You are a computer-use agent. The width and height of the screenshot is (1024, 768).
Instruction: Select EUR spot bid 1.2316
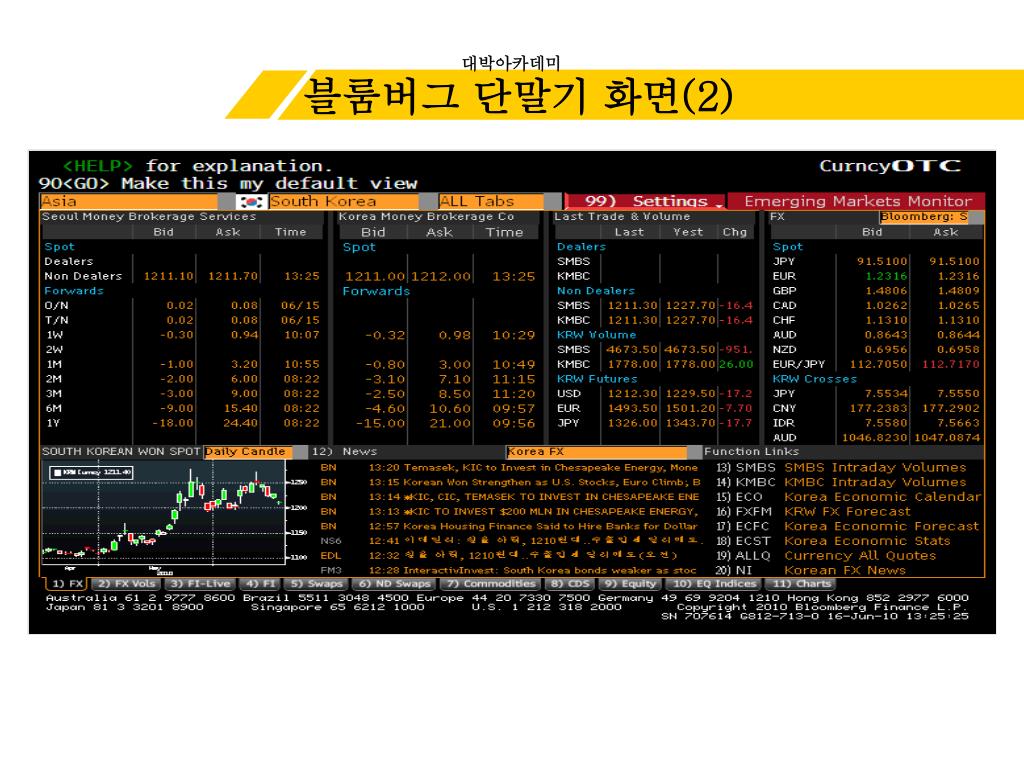point(886,276)
